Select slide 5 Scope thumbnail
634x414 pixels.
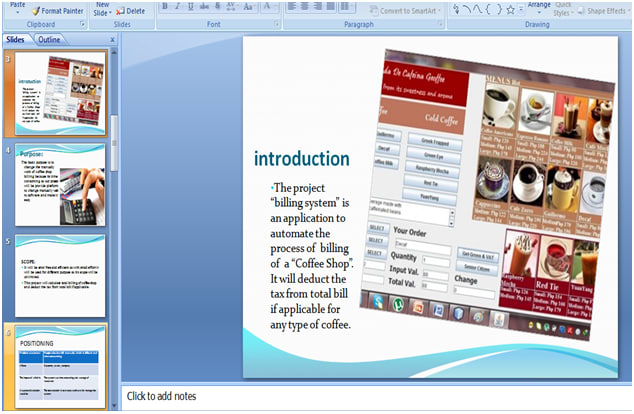click(60, 276)
